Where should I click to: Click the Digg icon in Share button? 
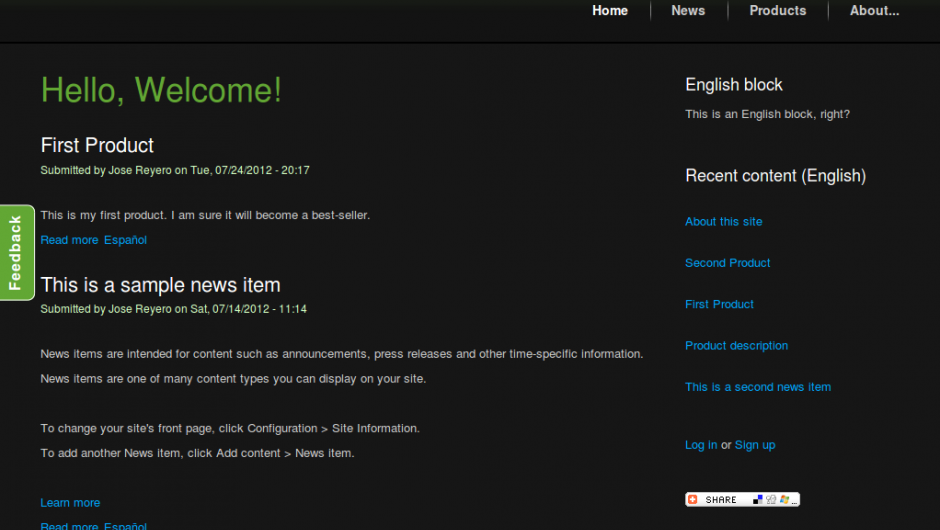(x=771, y=499)
